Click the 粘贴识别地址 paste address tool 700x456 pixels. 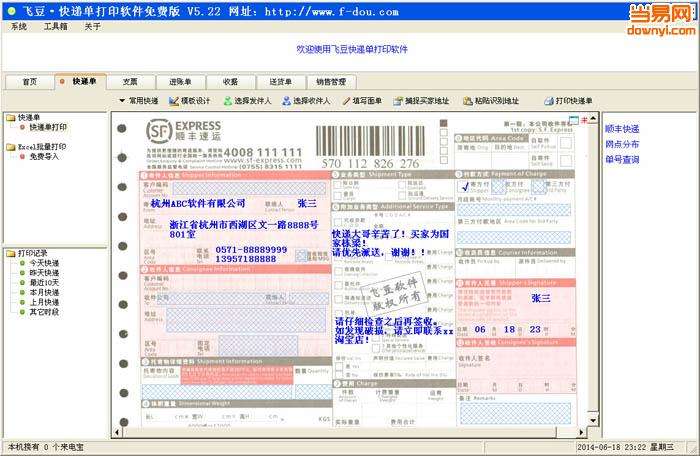click(x=491, y=101)
